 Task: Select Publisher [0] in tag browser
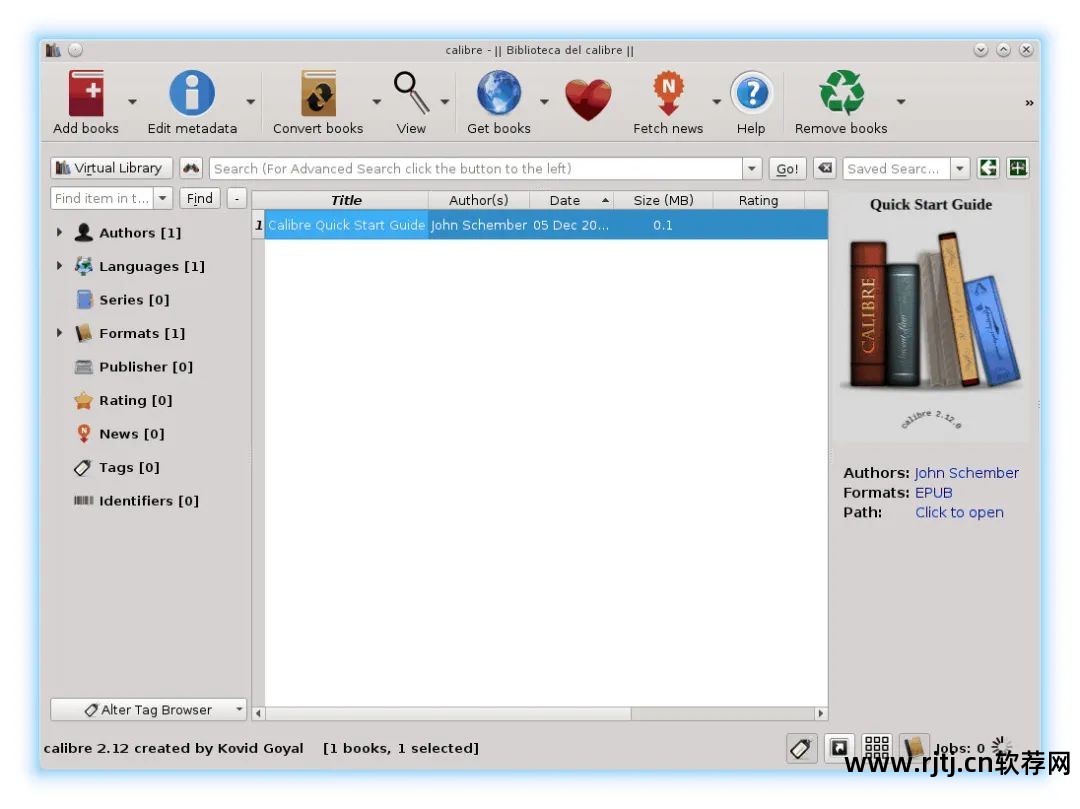tap(146, 367)
